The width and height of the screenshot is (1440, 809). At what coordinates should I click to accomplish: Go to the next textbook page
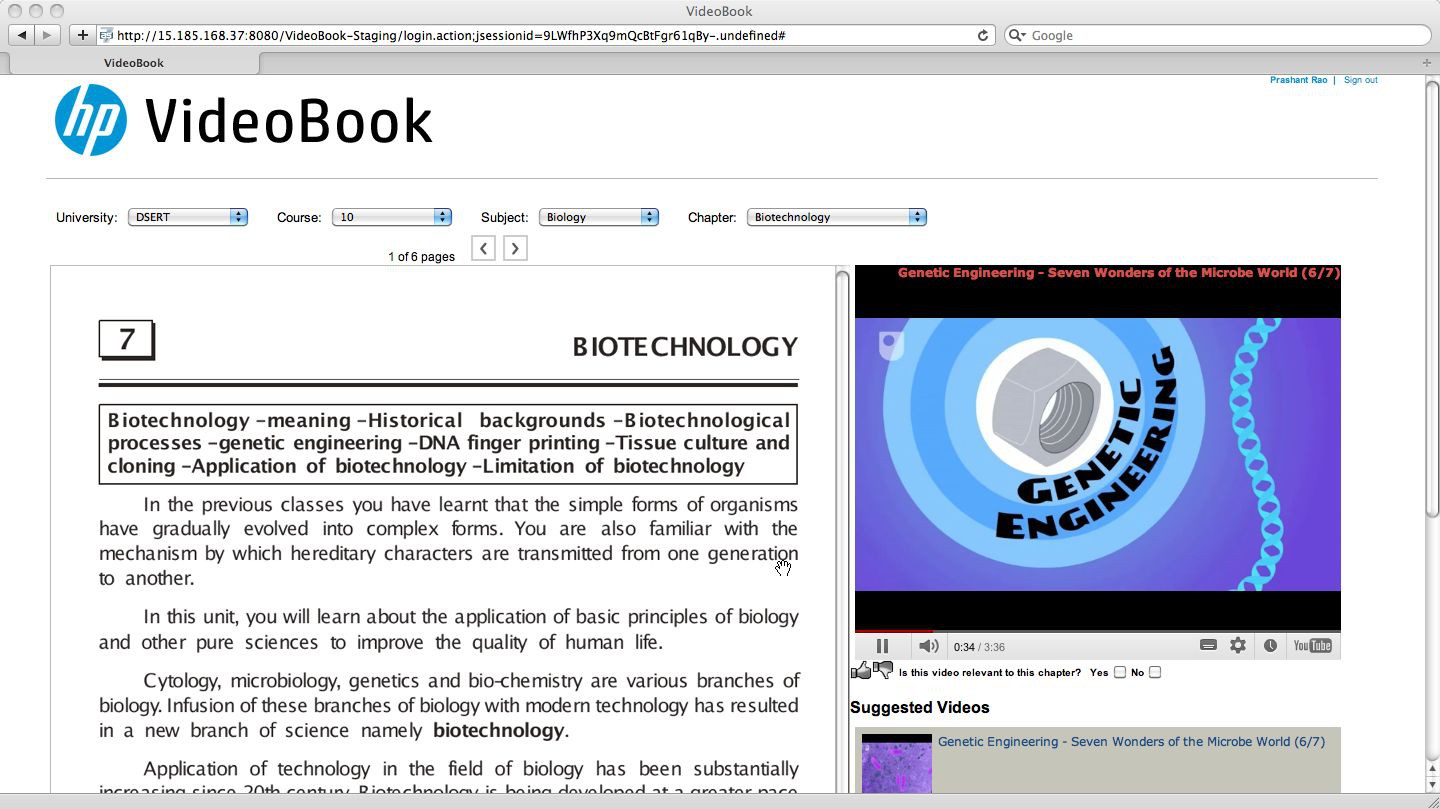point(515,248)
